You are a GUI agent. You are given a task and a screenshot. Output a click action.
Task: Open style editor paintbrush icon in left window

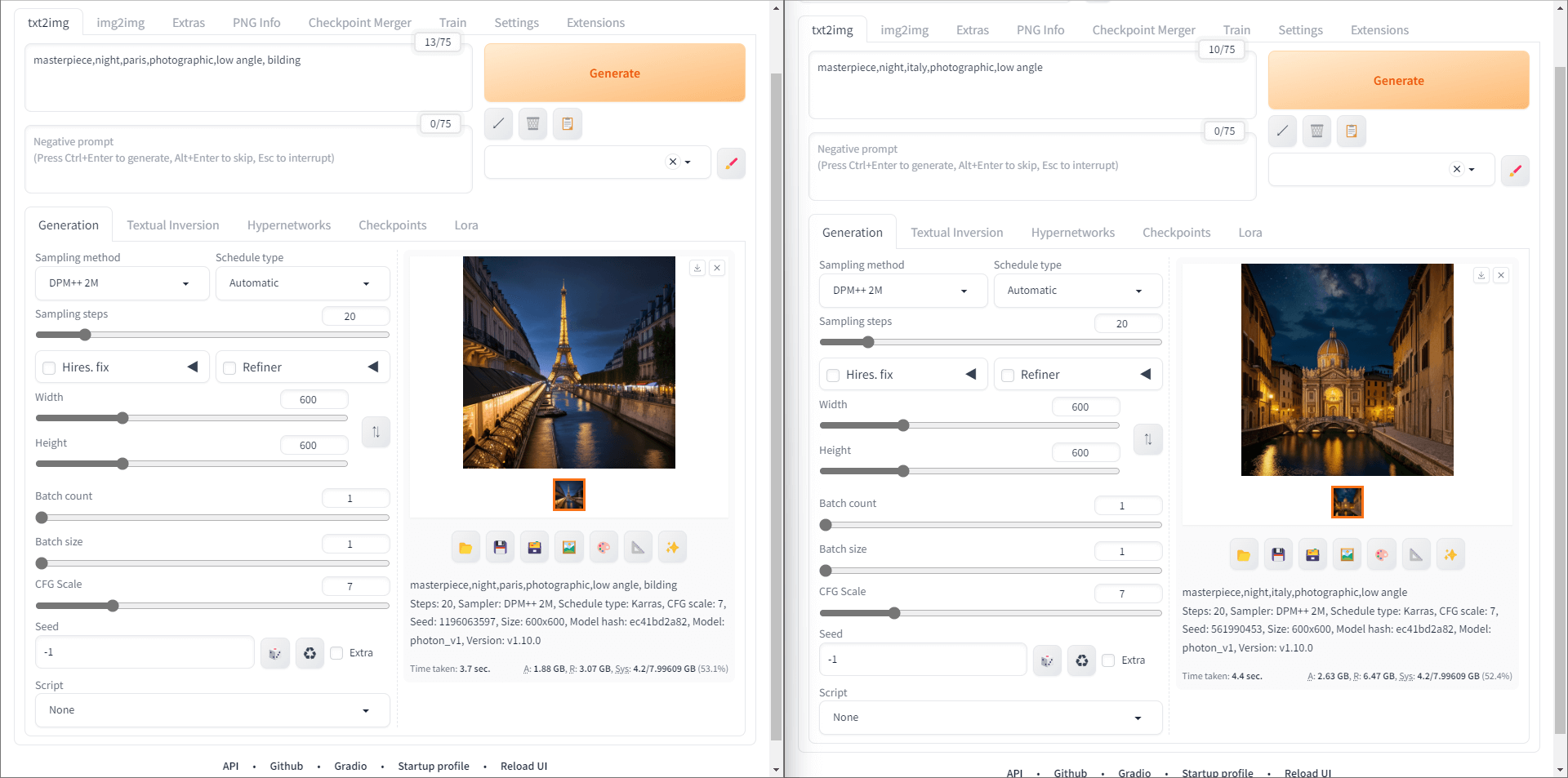point(731,162)
